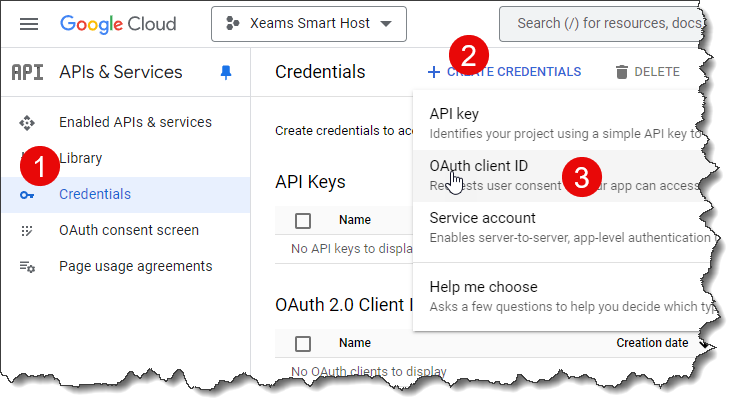Check the API Keys select-all checkbox
The image size is (741, 413).
point(303,221)
